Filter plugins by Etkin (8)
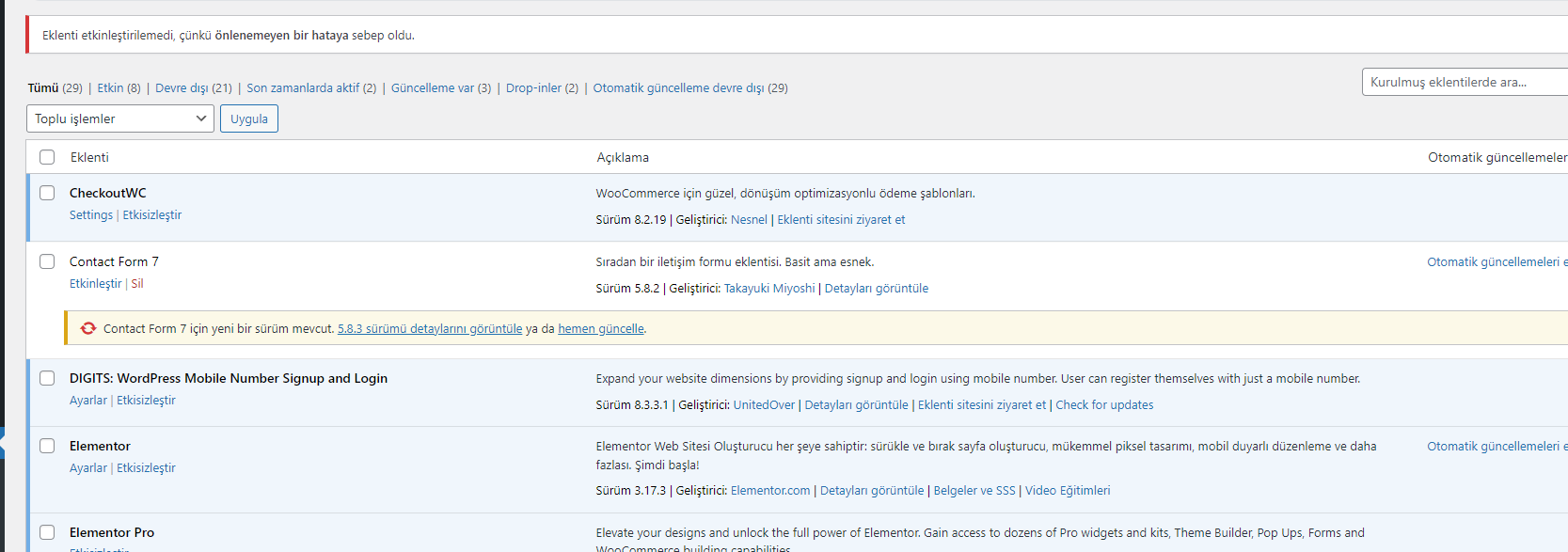Screen dimensions: 1568x552 click(x=119, y=87)
